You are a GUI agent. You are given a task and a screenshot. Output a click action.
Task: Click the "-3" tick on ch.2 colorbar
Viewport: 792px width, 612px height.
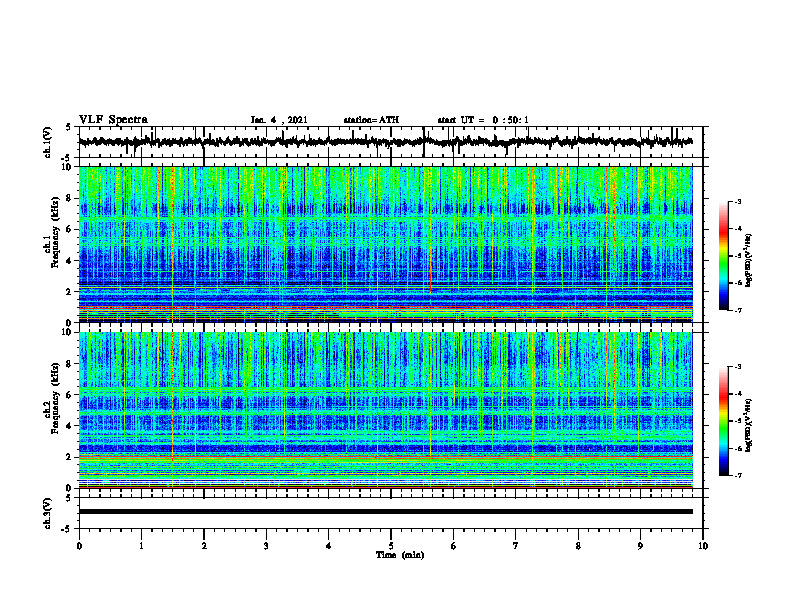tap(738, 367)
